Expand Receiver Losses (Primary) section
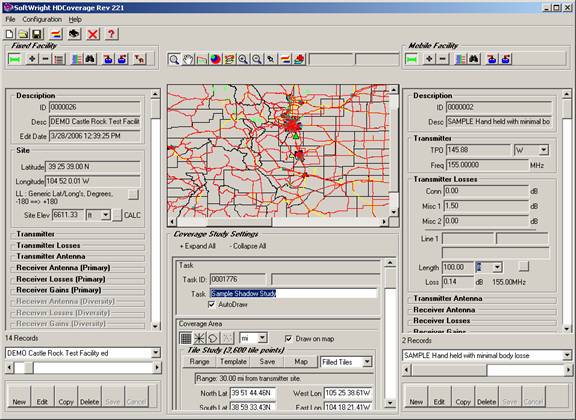This screenshot has height=420, width=576. (61, 279)
